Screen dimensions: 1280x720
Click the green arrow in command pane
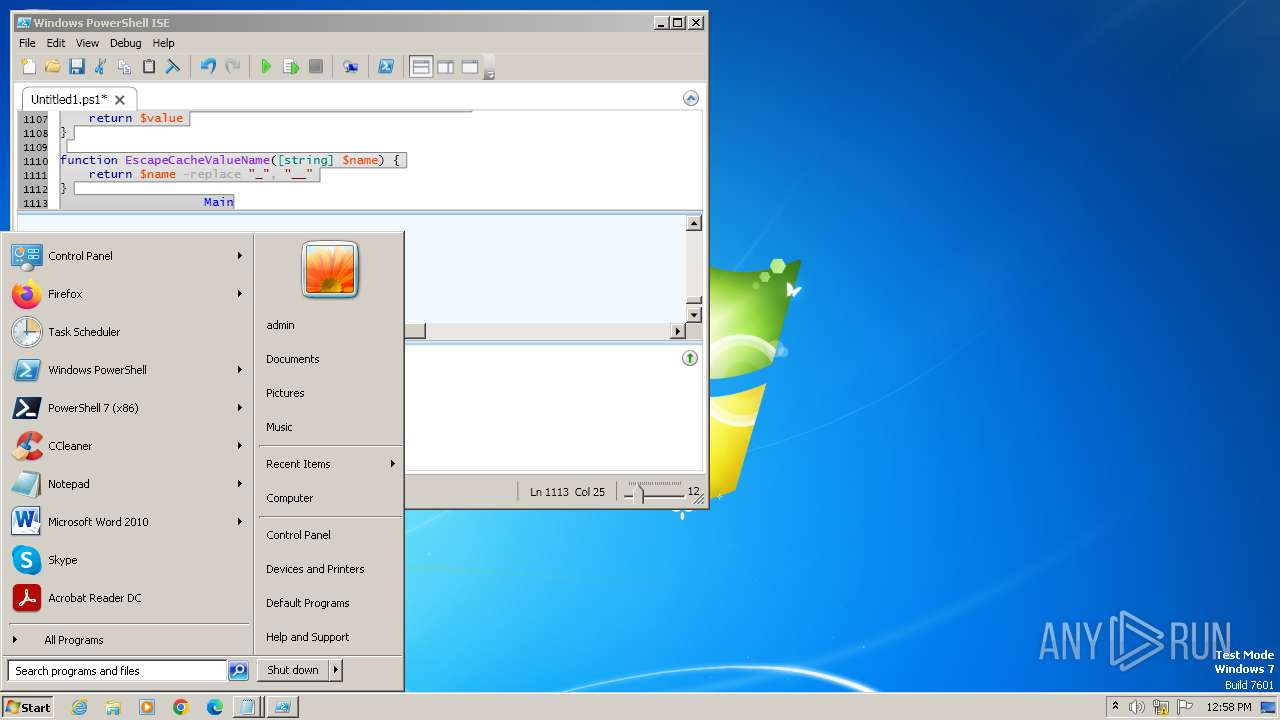(690, 358)
